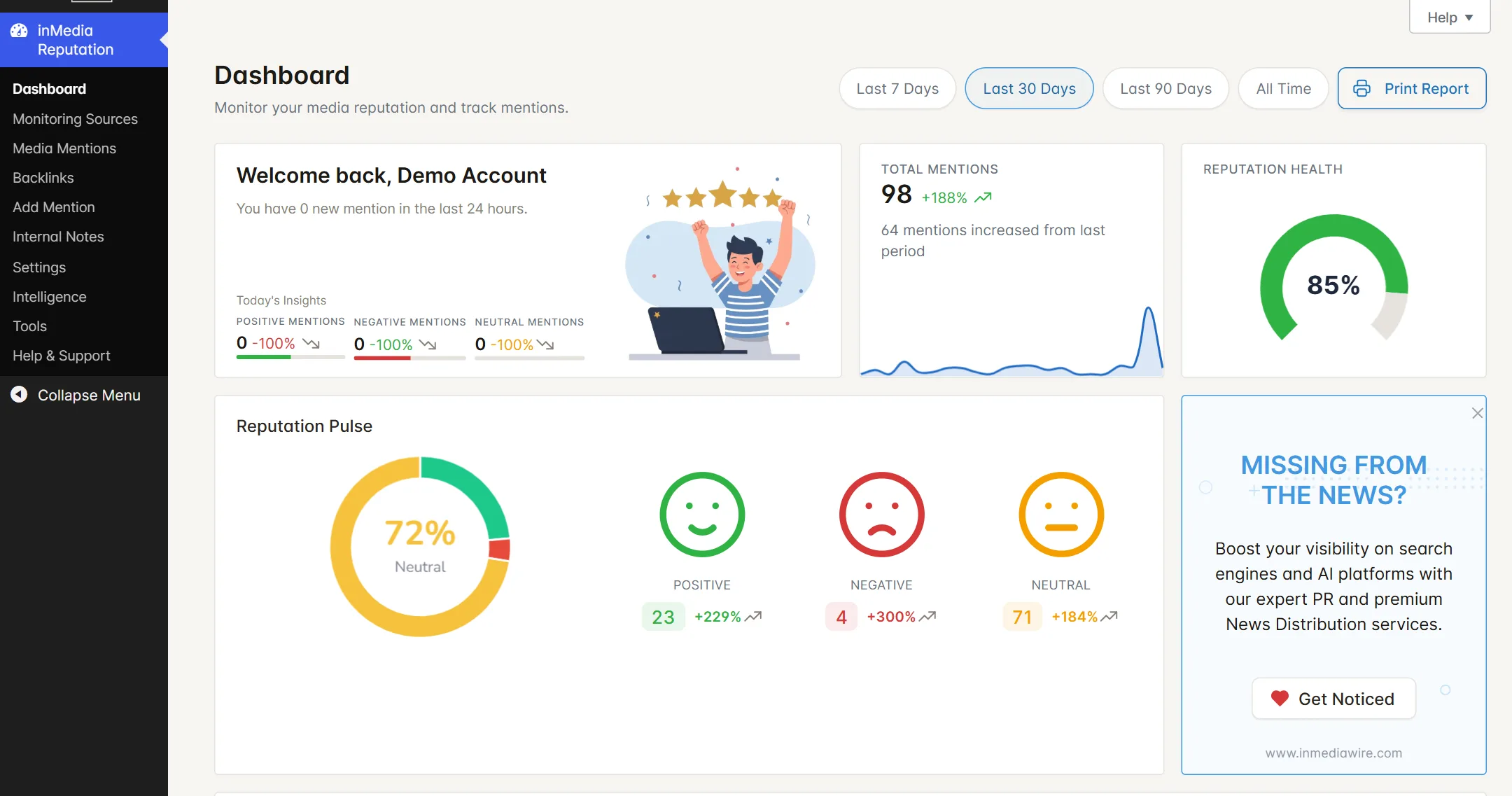Click the 72% Neutral donut chart
This screenshot has height=796, width=1512.
point(420,547)
